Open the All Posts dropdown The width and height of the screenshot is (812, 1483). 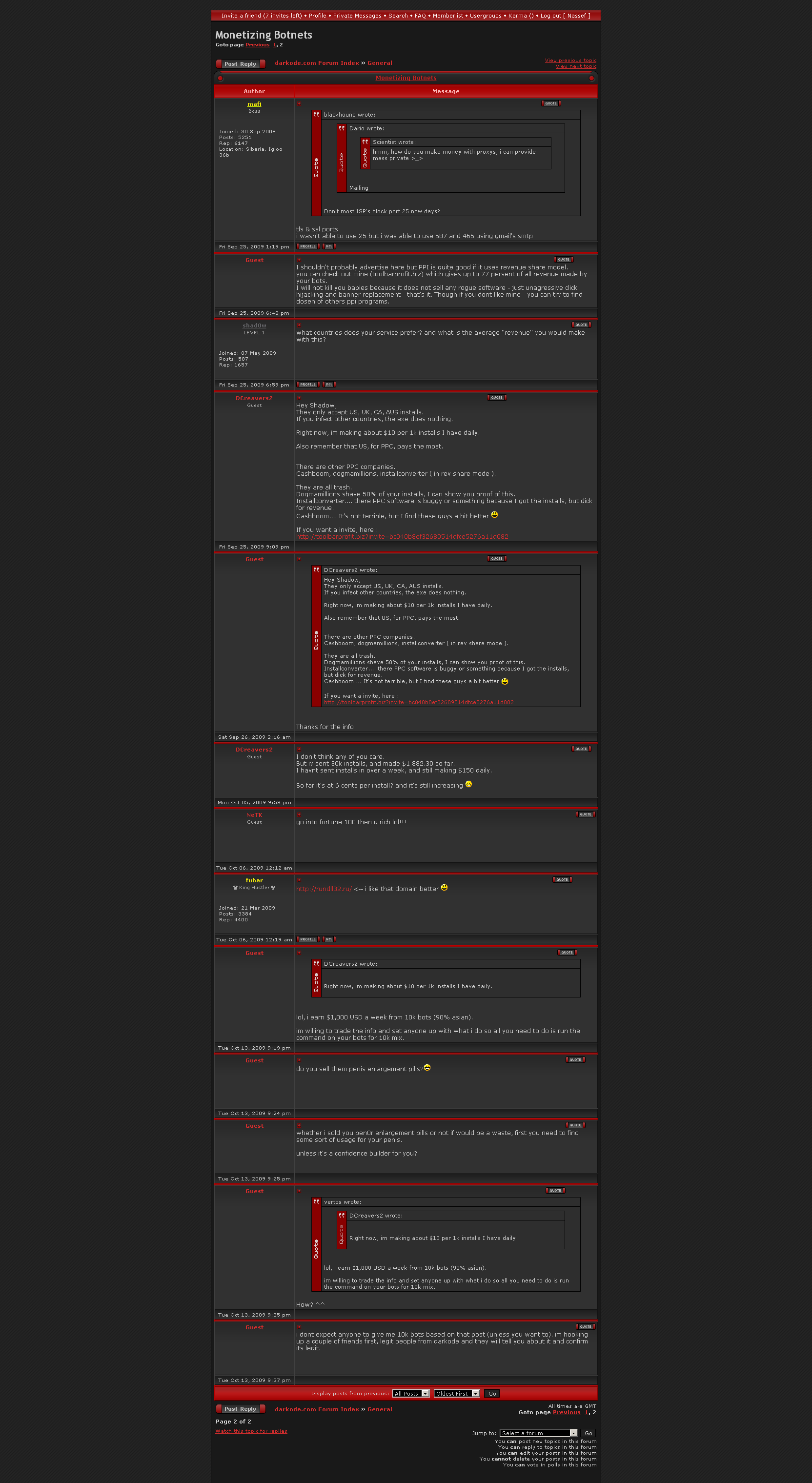click(x=411, y=1394)
